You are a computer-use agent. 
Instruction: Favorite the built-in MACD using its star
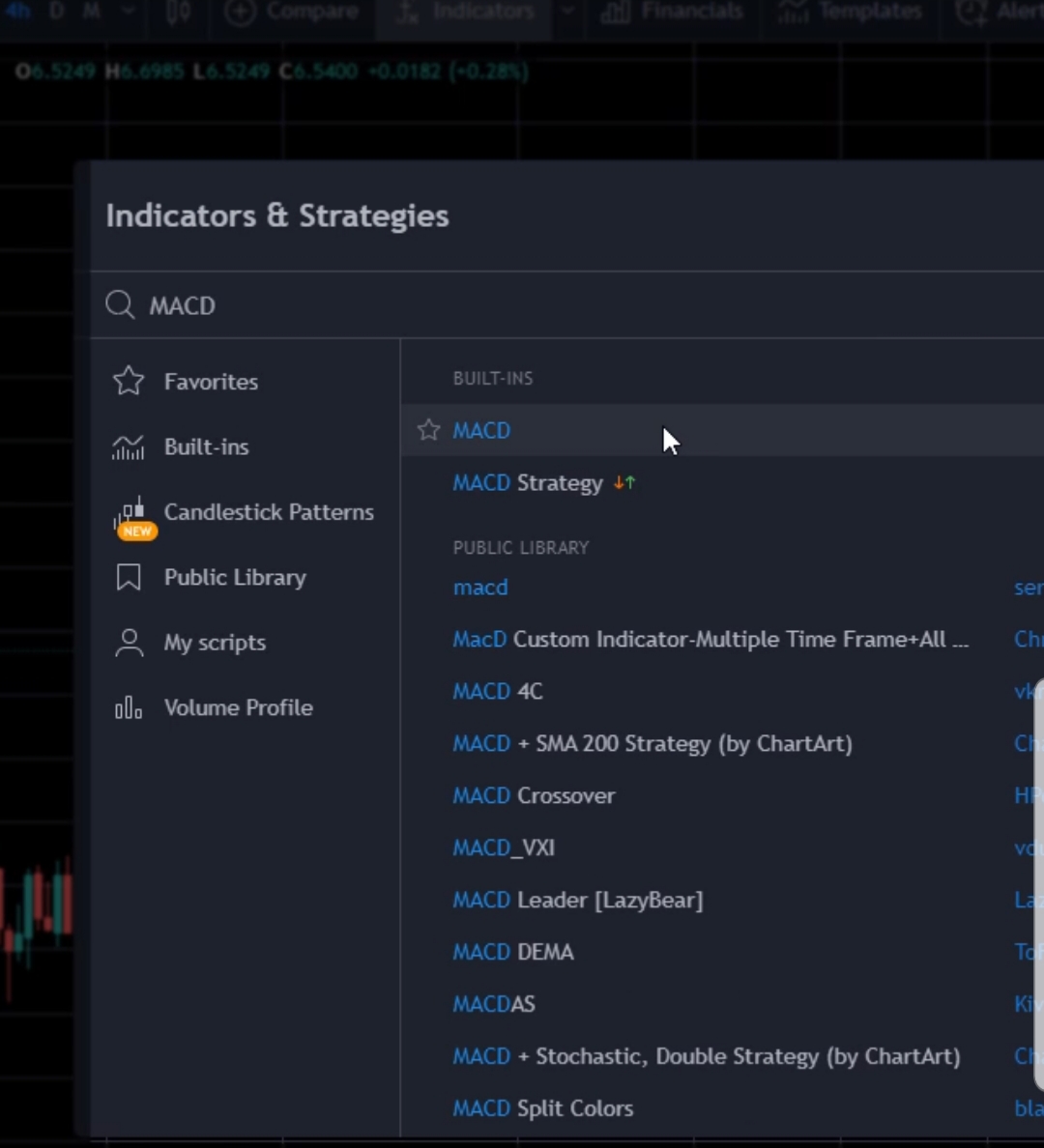click(428, 430)
